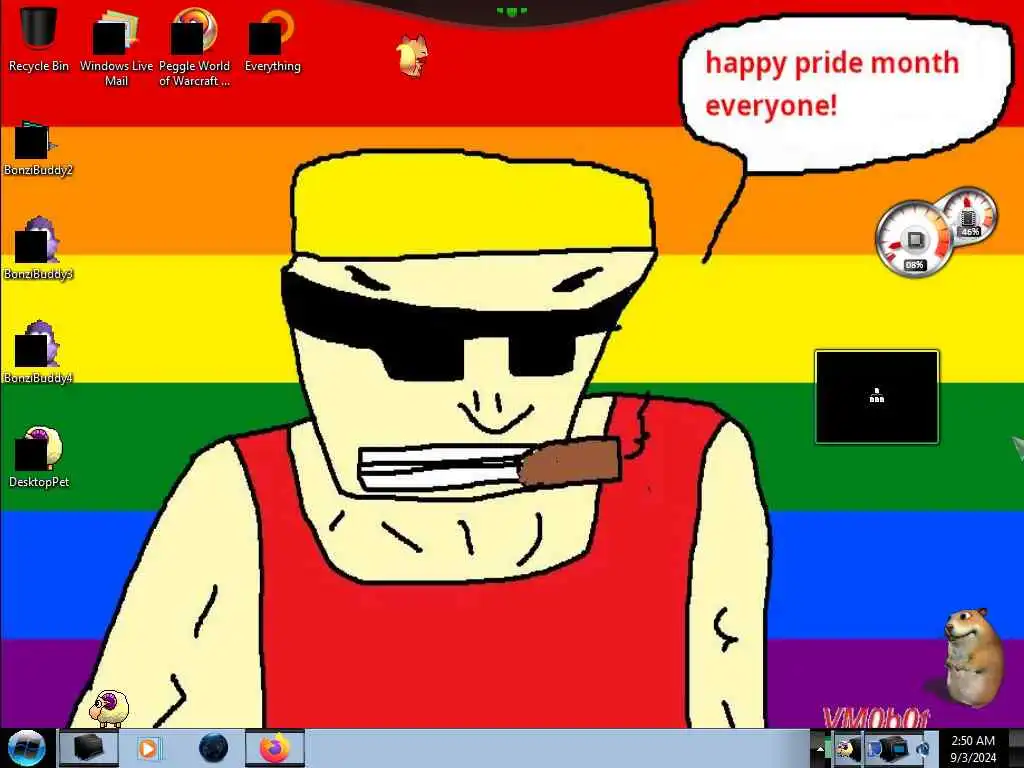
Task: Click the hamster desktop character
Action: tap(972, 656)
